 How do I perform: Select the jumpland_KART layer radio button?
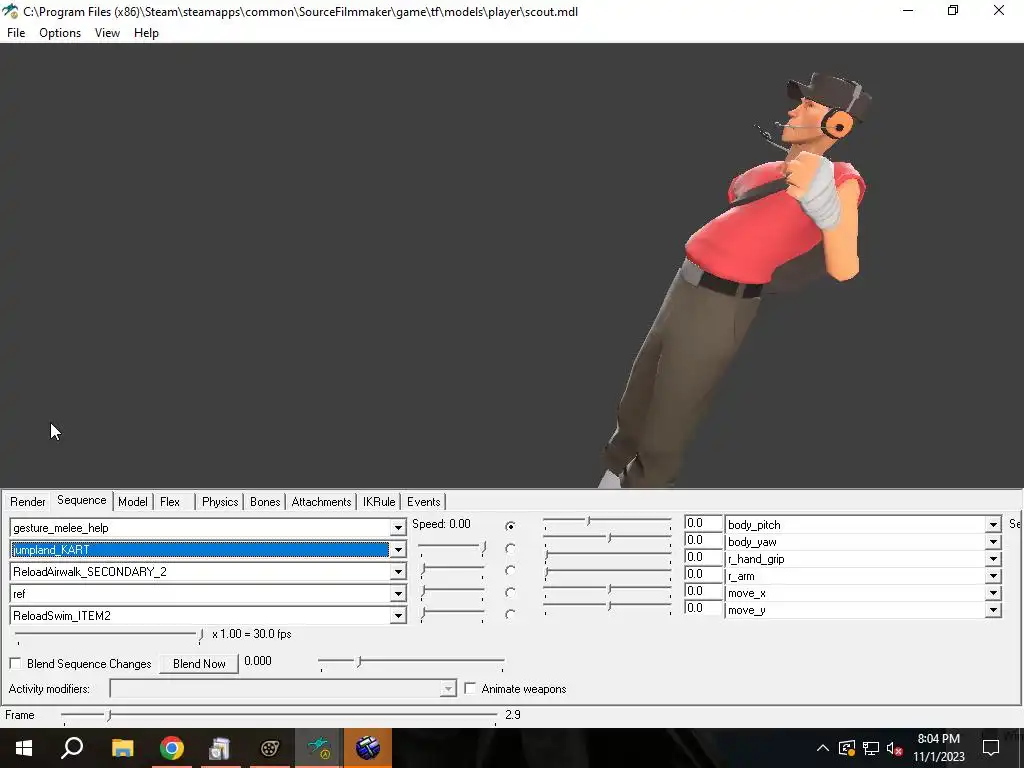coord(510,549)
